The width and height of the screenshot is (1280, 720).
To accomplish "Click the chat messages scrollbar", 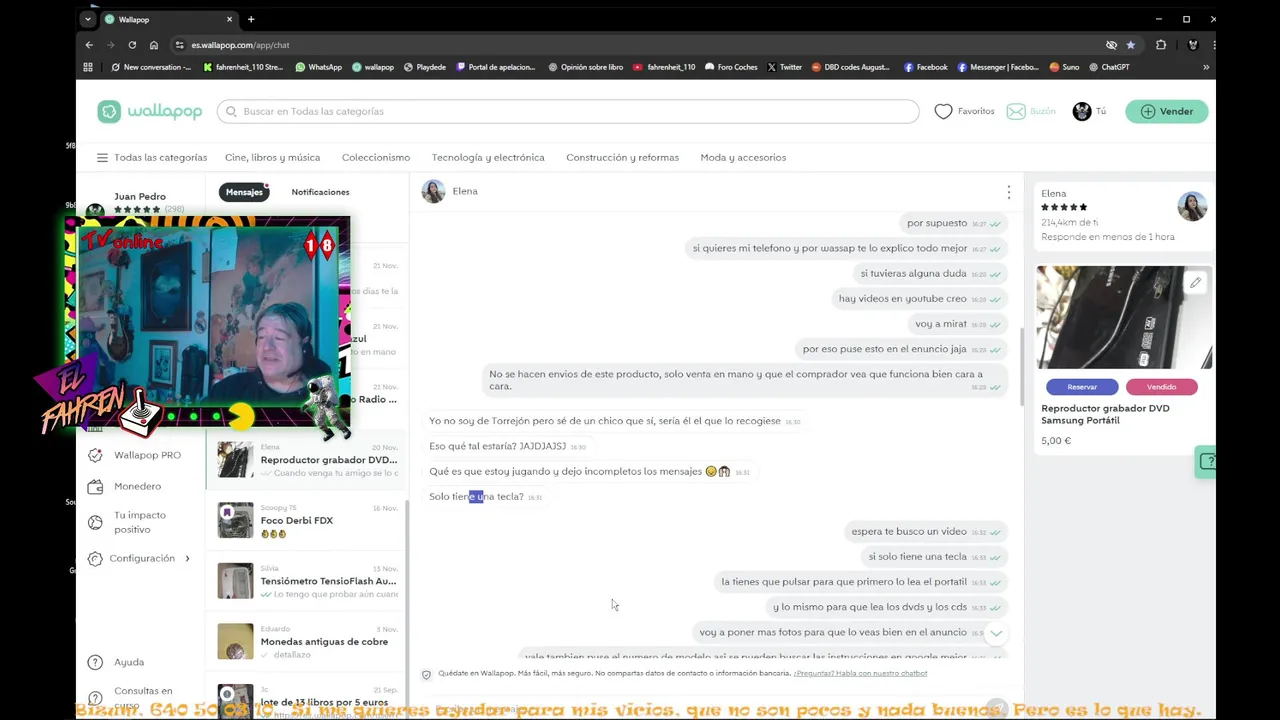I will (1021, 365).
